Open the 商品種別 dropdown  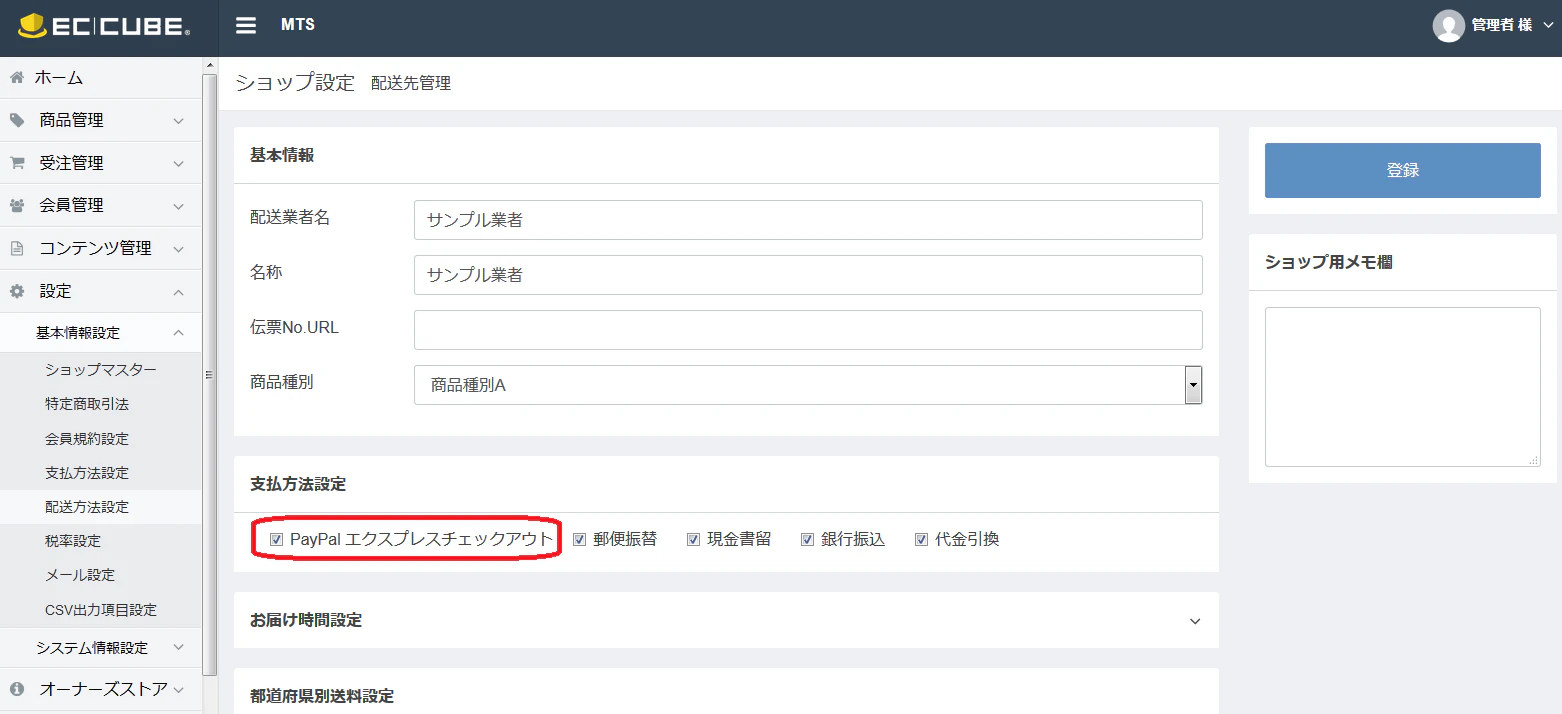808,385
